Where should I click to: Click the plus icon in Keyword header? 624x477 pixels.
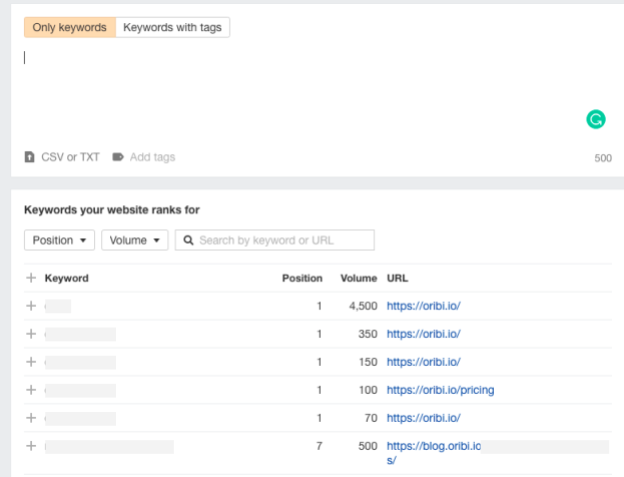(31, 278)
